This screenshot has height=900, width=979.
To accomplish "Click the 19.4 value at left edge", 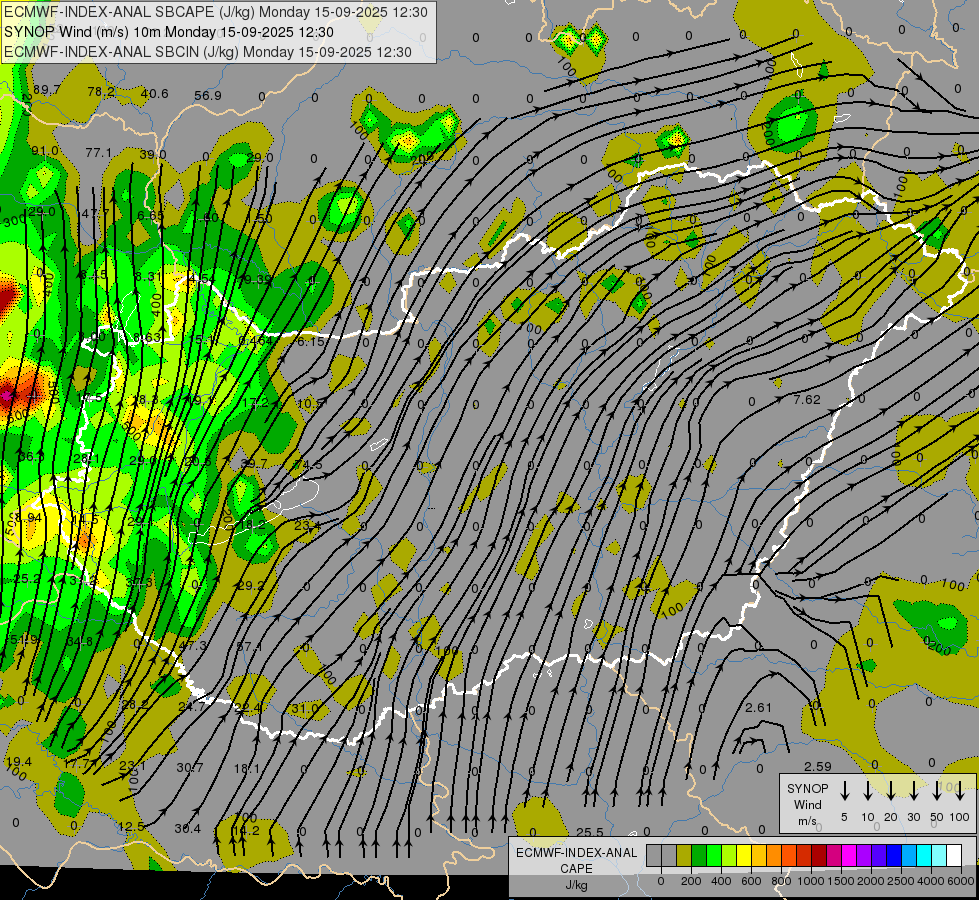I will pyautogui.click(x=18, y=761).
